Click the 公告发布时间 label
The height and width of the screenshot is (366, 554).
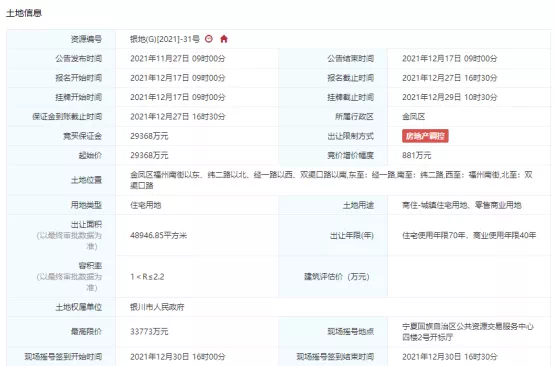[78, 58]
